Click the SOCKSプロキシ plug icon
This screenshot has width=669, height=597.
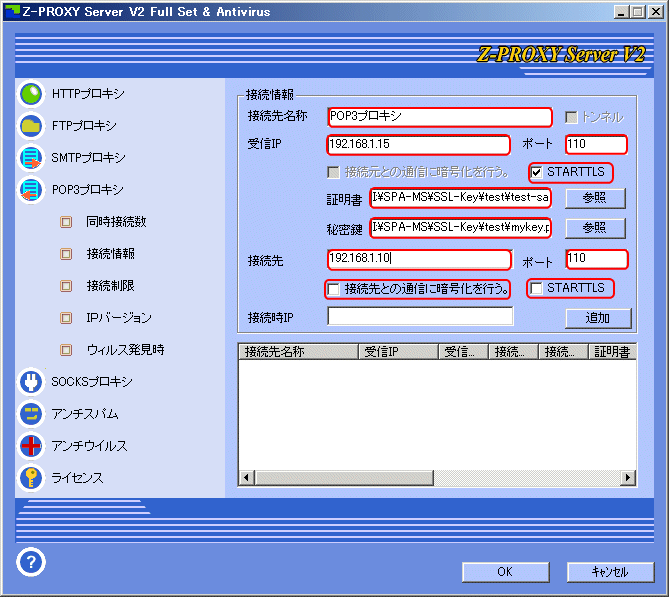(31, 381)
